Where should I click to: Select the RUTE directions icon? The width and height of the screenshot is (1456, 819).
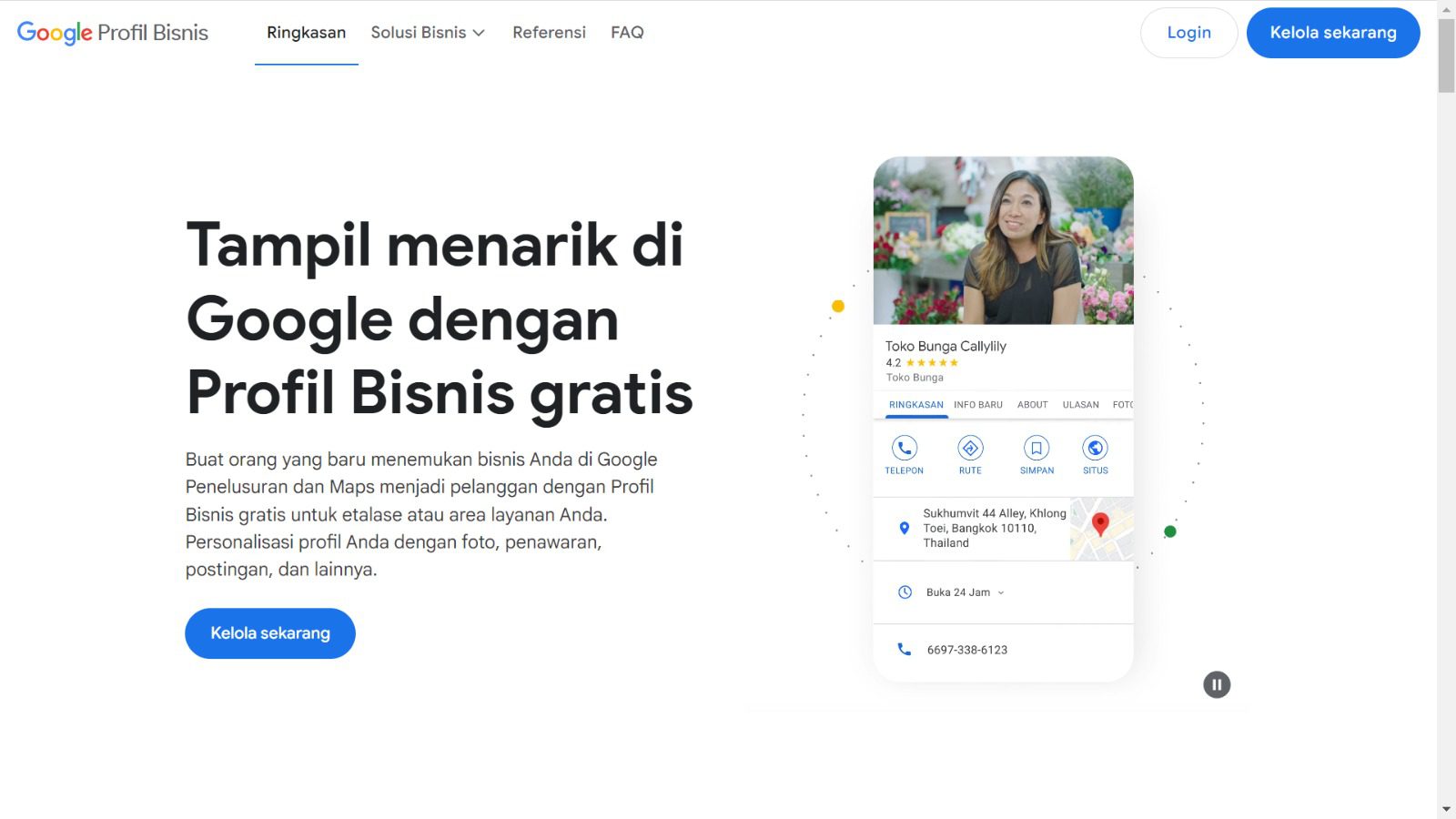tap(970, 448)
